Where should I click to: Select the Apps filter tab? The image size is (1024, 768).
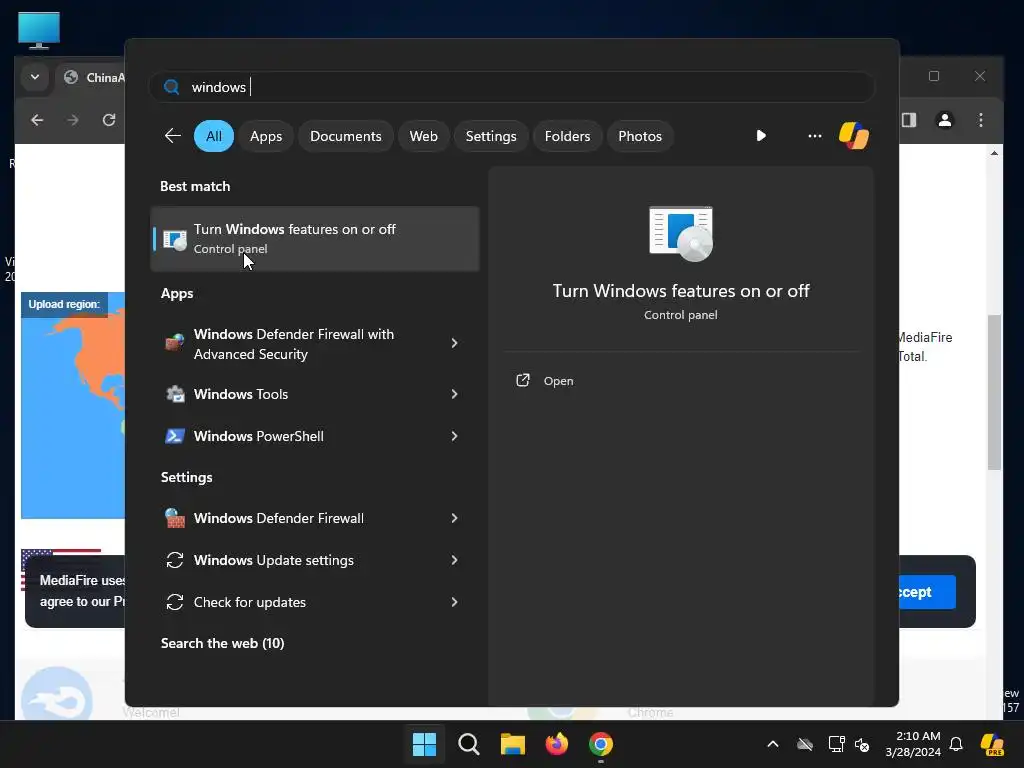266,136
